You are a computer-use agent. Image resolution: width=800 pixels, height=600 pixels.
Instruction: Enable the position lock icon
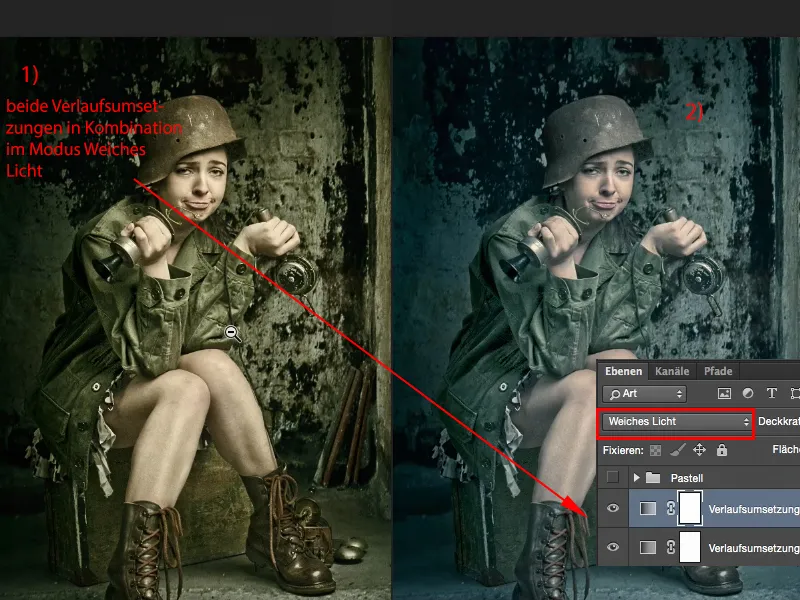point(701,451)
